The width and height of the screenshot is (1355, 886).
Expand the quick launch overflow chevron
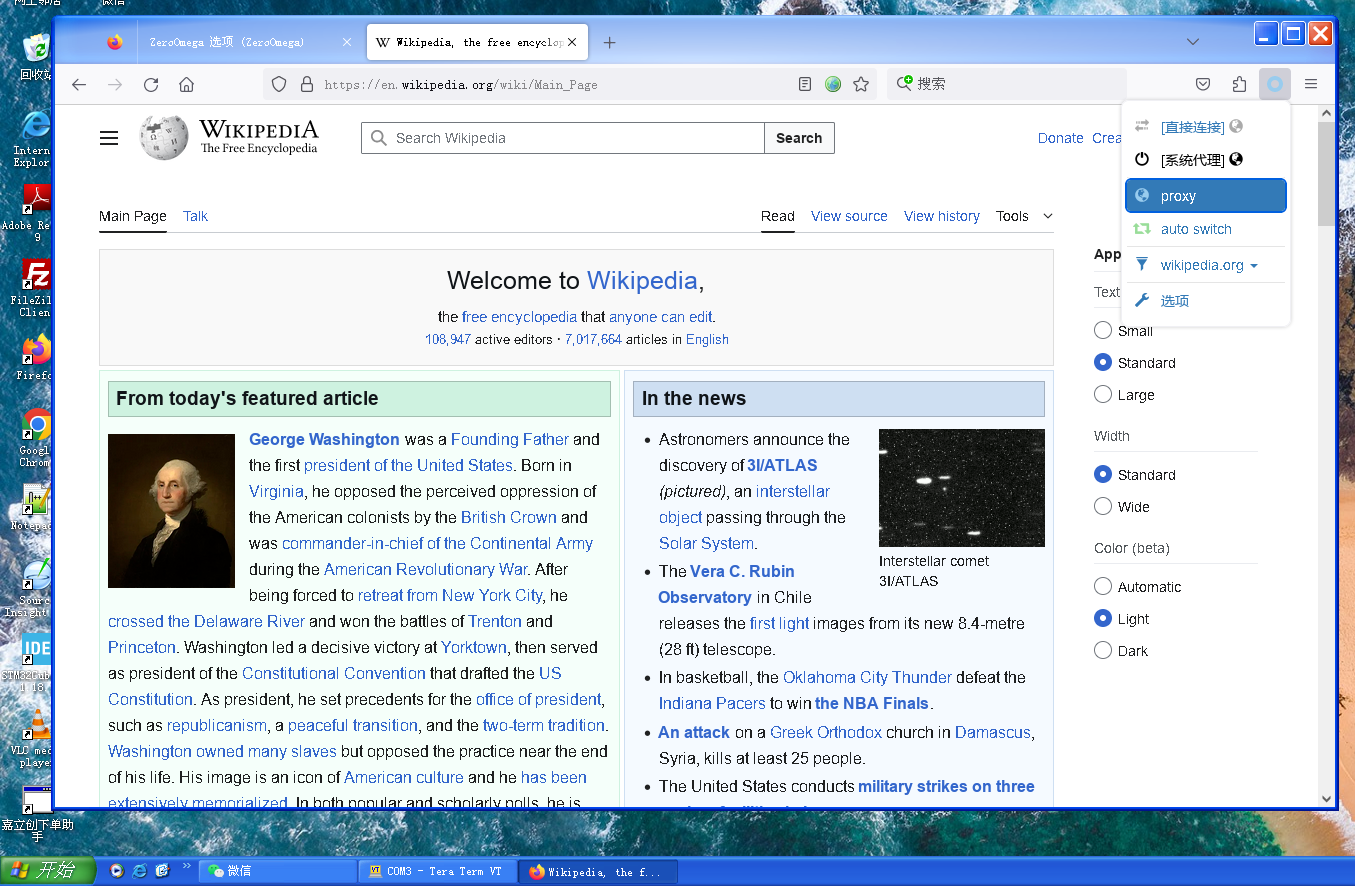(186, 866)
